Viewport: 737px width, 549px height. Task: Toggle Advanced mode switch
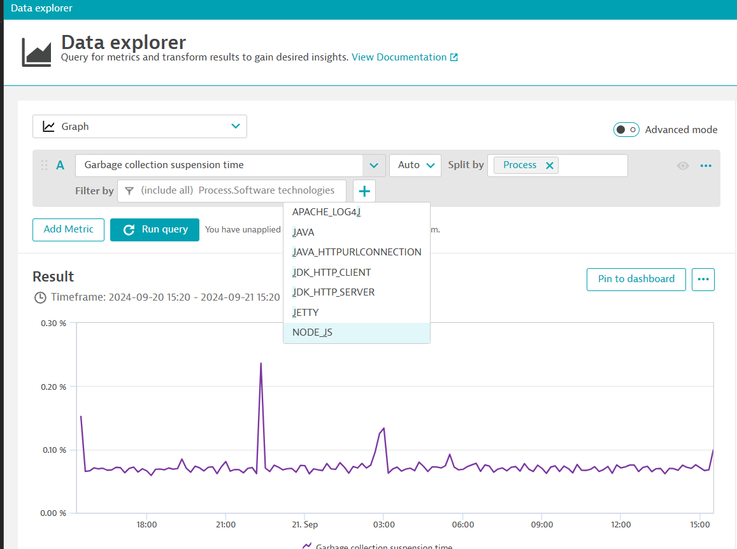click(x=626, y=130)
